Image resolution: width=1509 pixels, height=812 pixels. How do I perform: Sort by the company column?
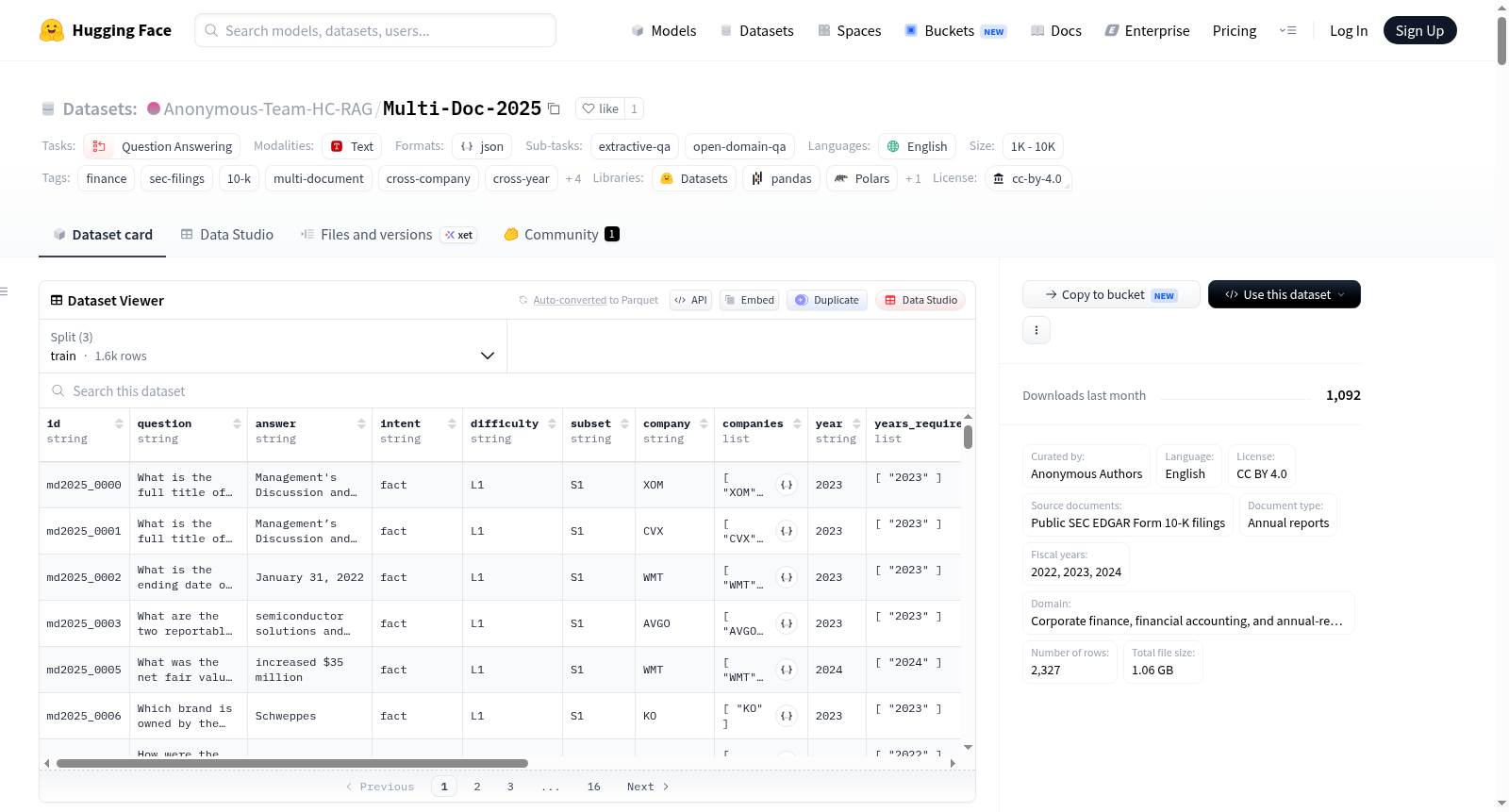pos(704,423)
